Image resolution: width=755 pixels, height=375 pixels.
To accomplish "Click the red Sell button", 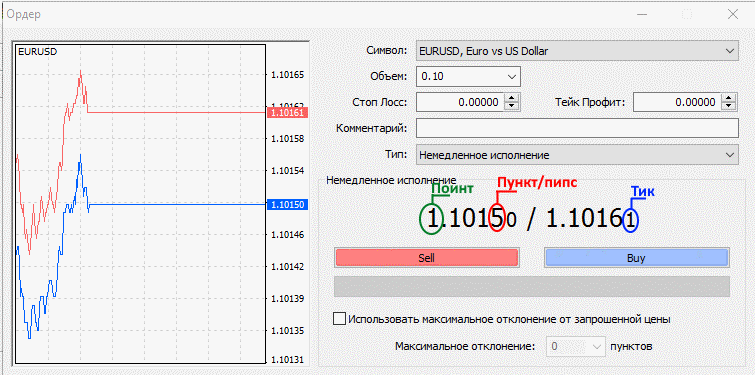I will [426, 258].
